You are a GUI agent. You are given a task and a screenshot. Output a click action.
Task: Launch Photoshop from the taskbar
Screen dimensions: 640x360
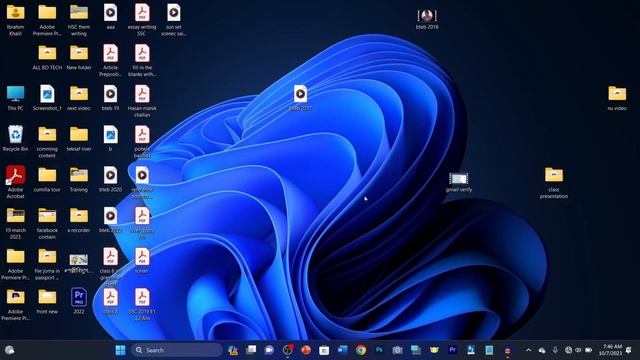click(379, 350)
